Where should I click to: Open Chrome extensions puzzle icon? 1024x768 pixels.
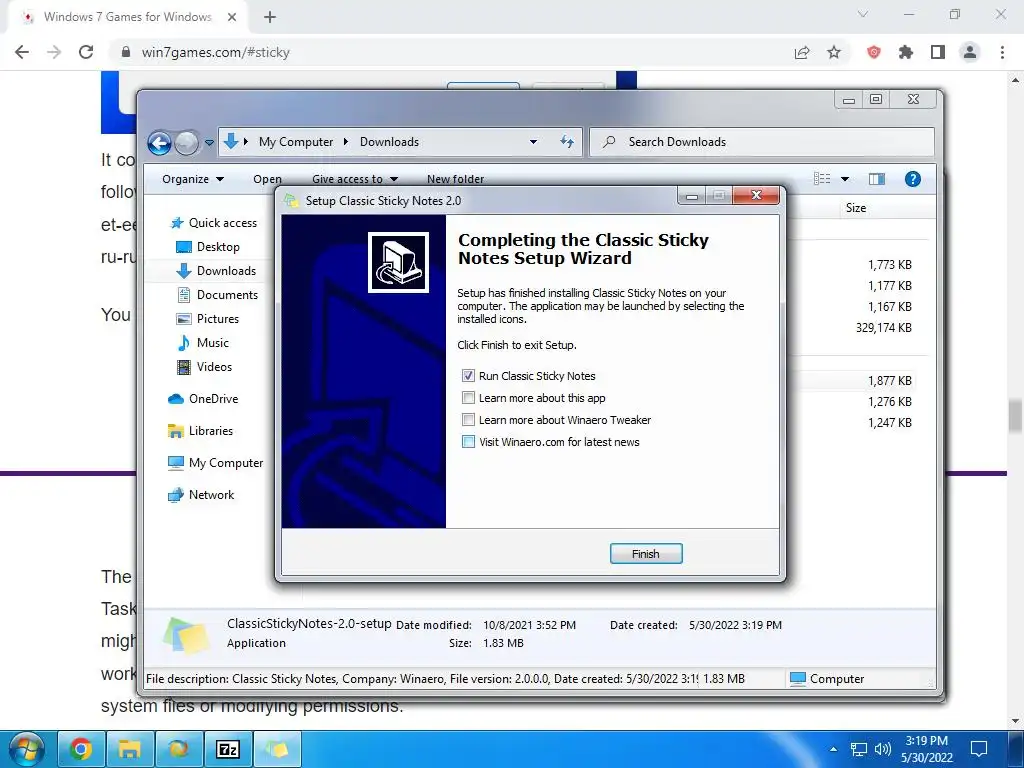point(906,52)
